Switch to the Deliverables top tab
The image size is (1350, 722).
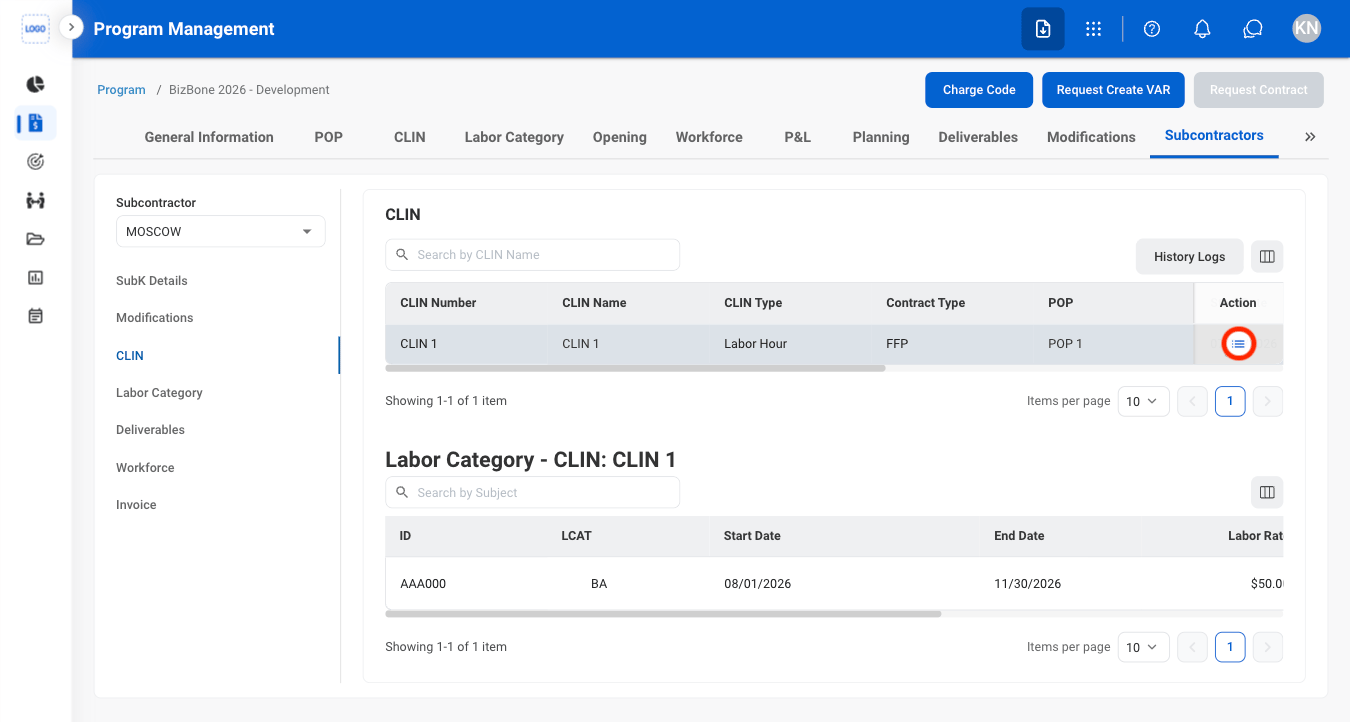(x=978, y=137)
